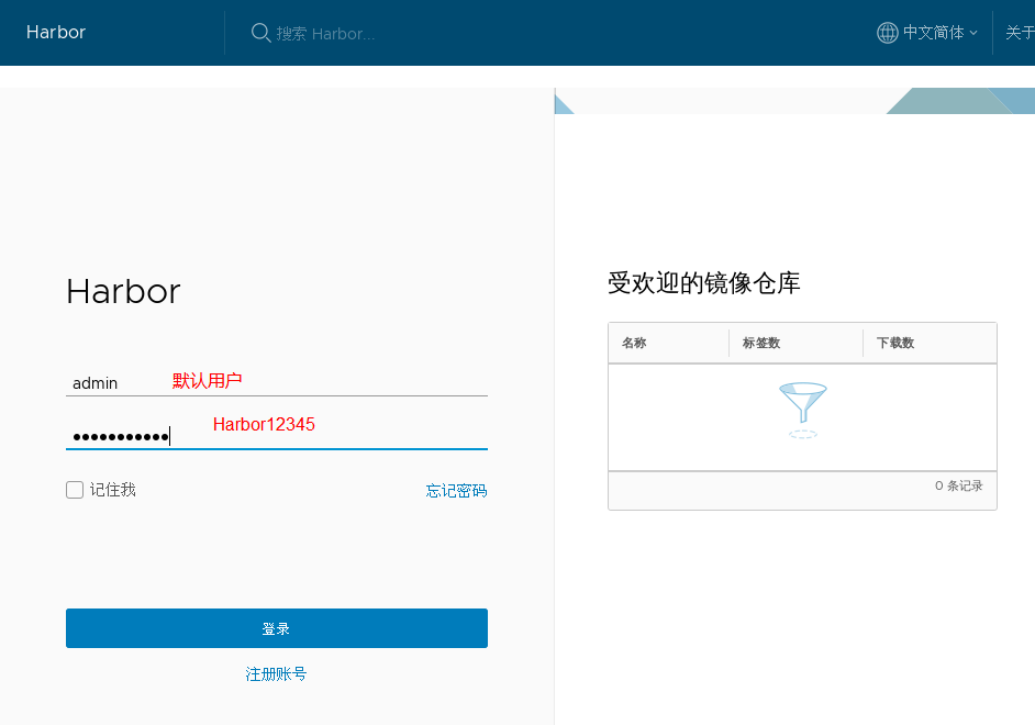Open the 注册账号 sign-up link
Viewport: 1035px width, 725px height.
click(276, 674)
